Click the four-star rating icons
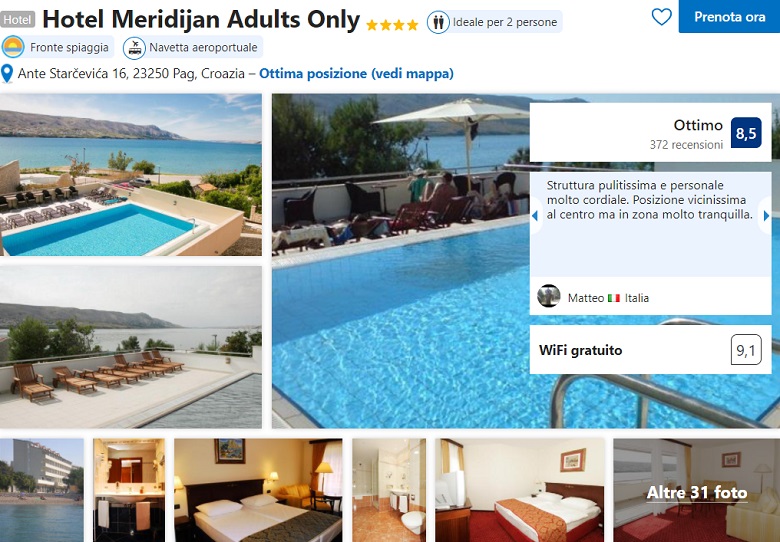Viewport: 780px width, 542px height. tap(392, 25)
